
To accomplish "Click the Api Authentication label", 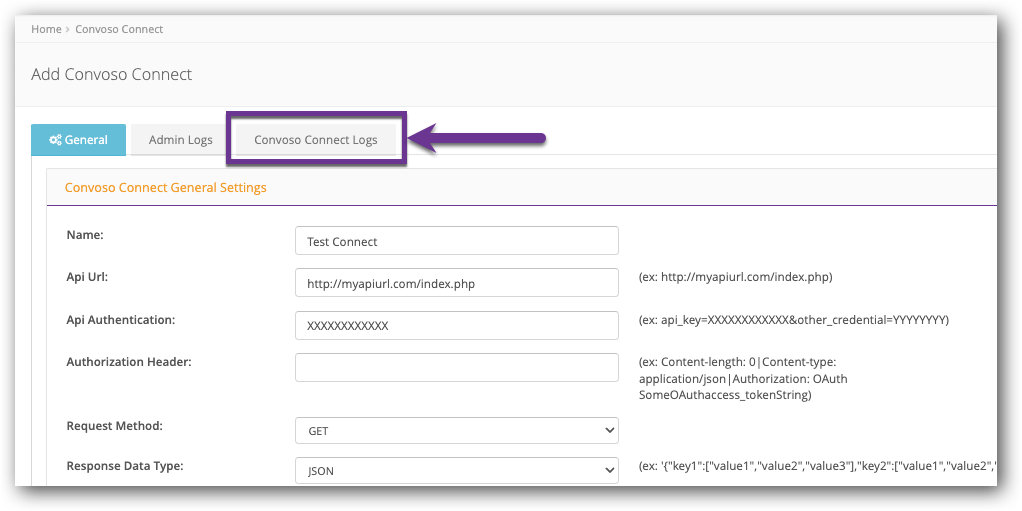I will (x=121, y=319).
